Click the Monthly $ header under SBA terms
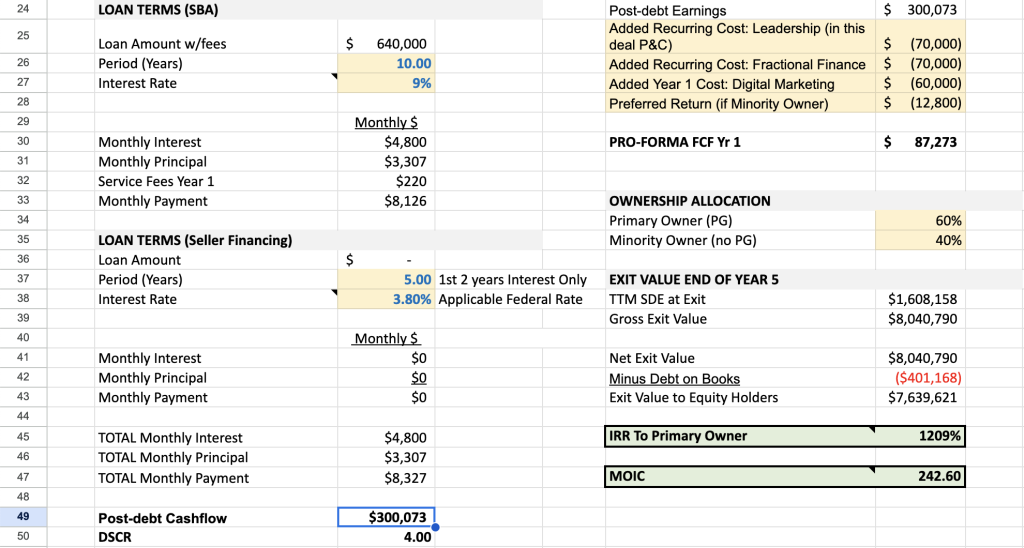1024x548 pixels. point(386,122)
